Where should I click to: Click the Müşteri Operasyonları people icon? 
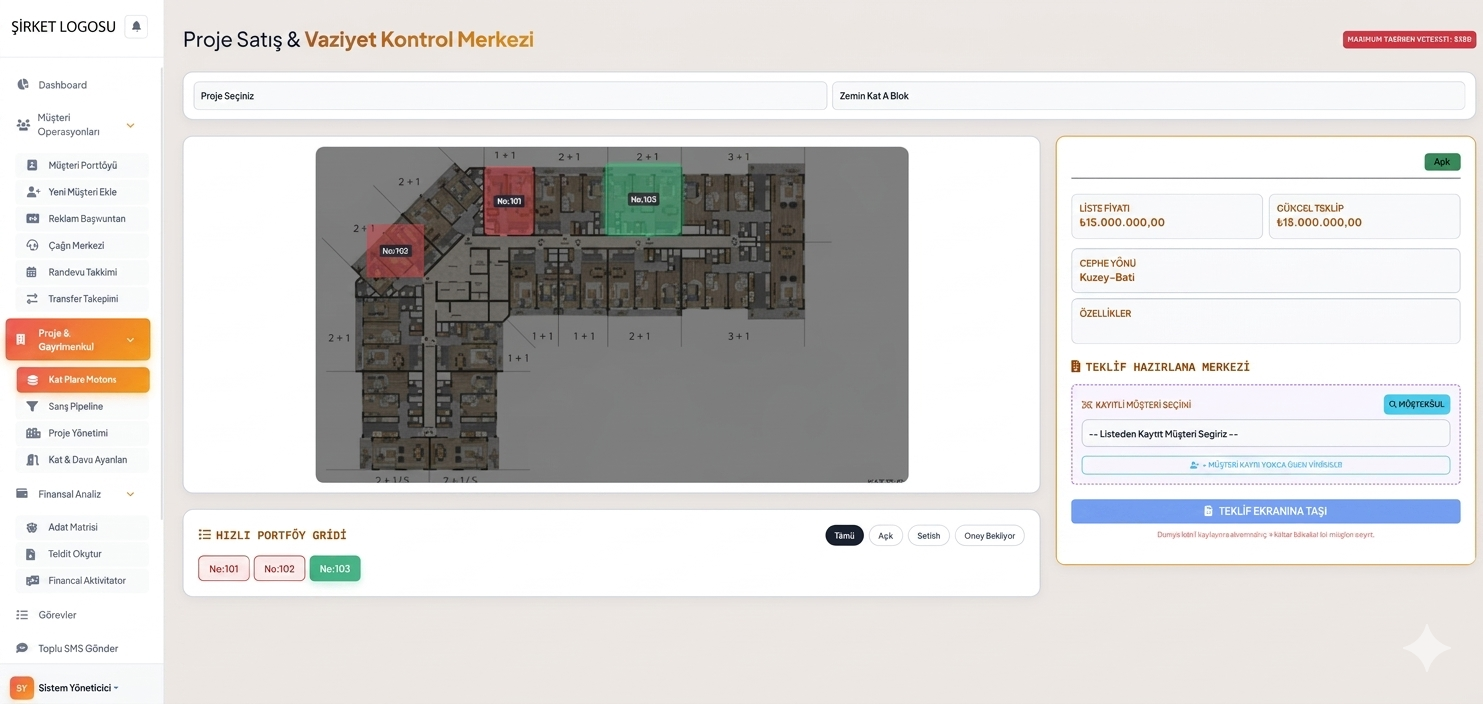point(23,125)
